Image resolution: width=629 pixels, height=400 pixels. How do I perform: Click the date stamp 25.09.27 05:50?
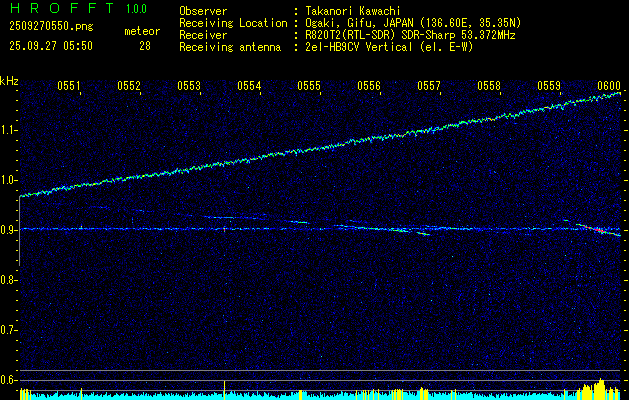[x=51, y=46]
